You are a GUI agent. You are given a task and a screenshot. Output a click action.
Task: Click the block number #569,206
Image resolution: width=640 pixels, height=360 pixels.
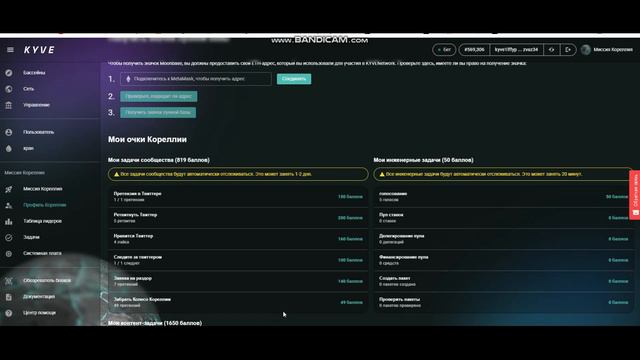pyautogui.click(x=474, y=50)
